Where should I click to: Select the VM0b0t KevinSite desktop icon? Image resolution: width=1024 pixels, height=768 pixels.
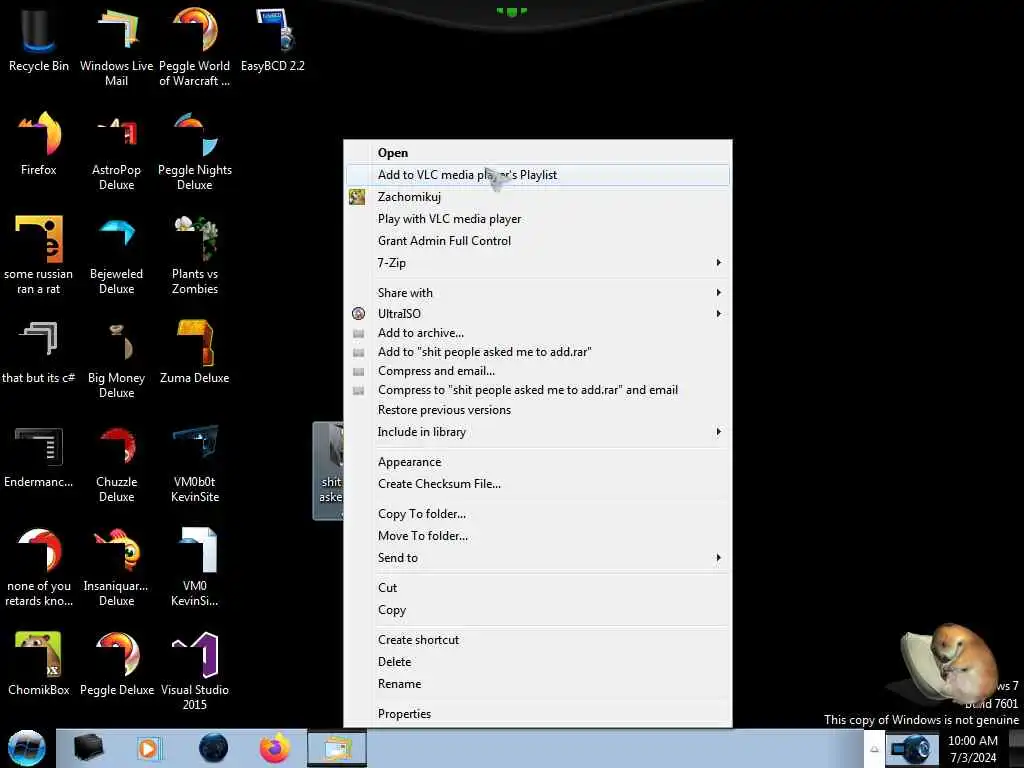[x=195, y=462]
